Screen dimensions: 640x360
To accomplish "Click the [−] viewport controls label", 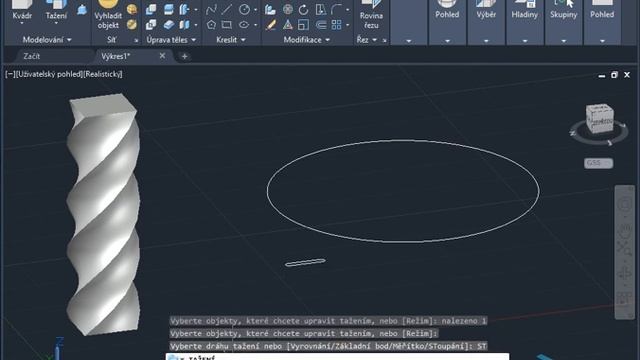I will pos(10,74).
